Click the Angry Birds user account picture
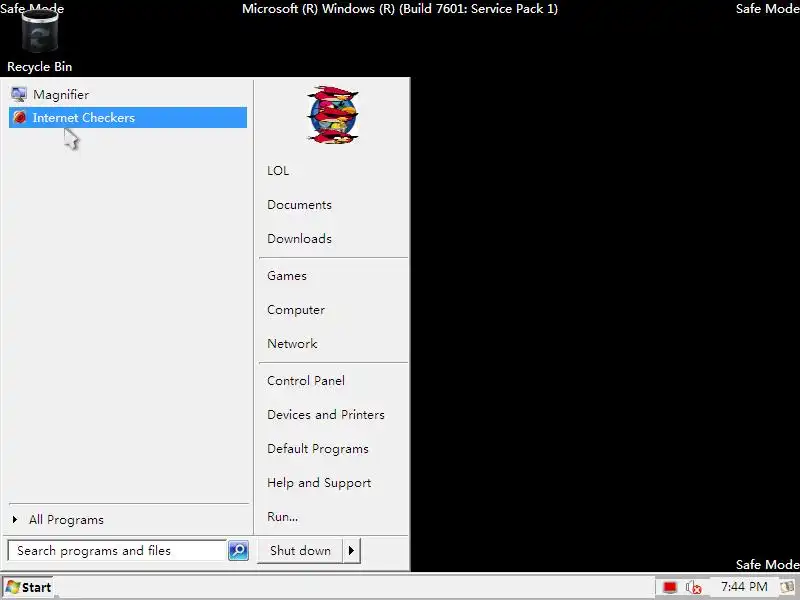 pyautogui.click(x=333, y=115)
